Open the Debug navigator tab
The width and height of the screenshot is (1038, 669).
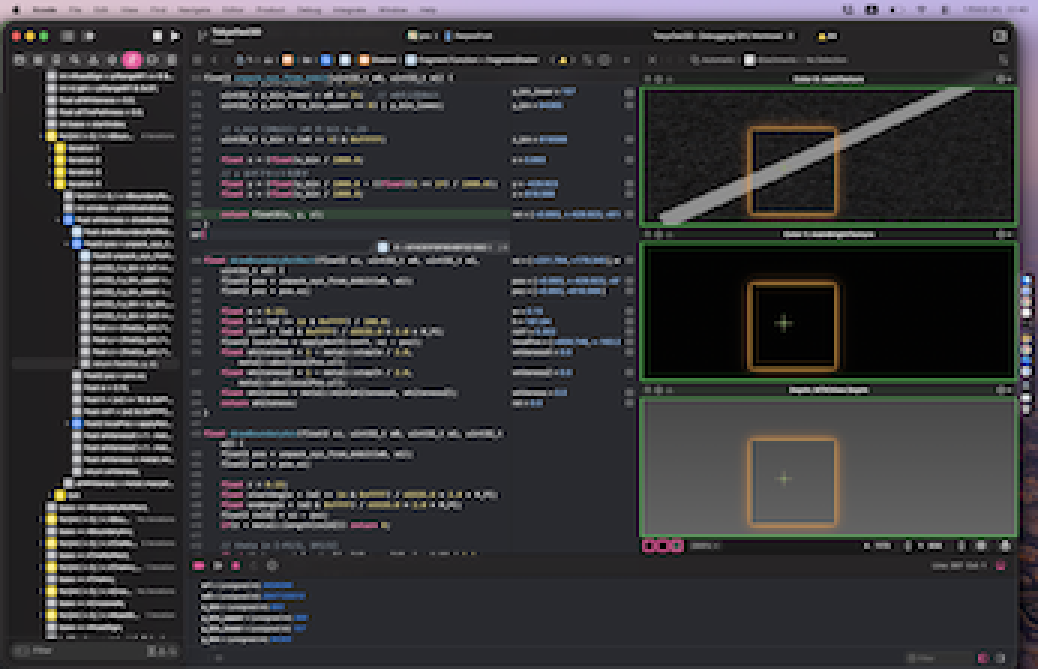tap(131, 60)
